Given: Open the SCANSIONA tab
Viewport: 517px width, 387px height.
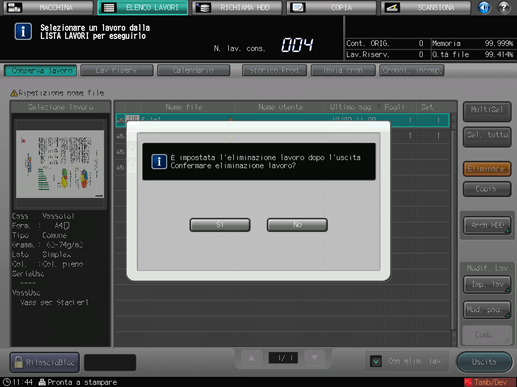Looking at the screenshot, I should [x=426, y=8].
